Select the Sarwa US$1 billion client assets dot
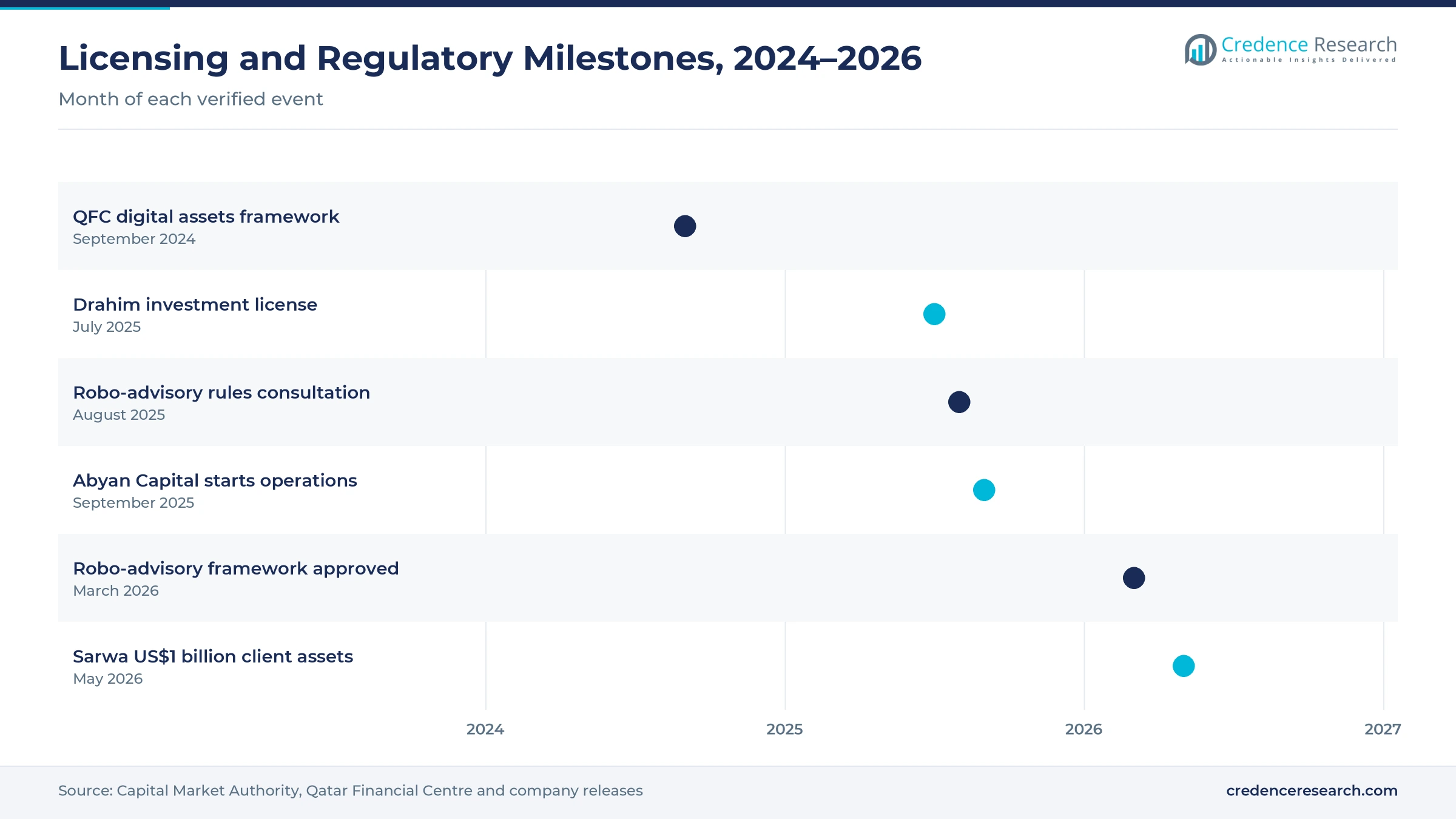 click(1184, 666)
